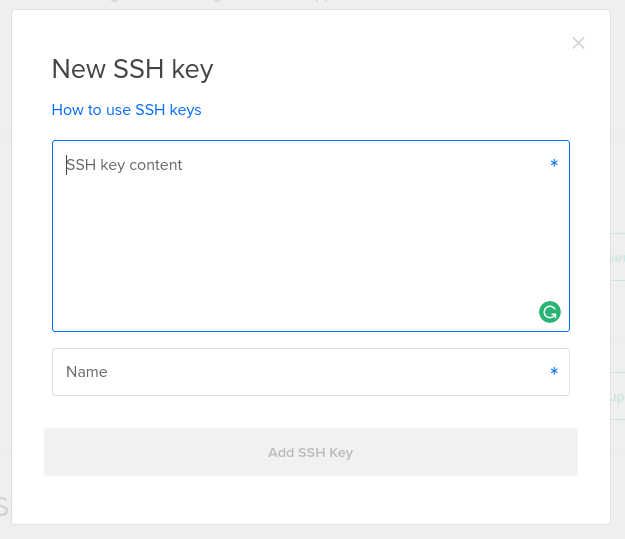Click bottom-left corner of SSH key content box

(x=57, y=326)
